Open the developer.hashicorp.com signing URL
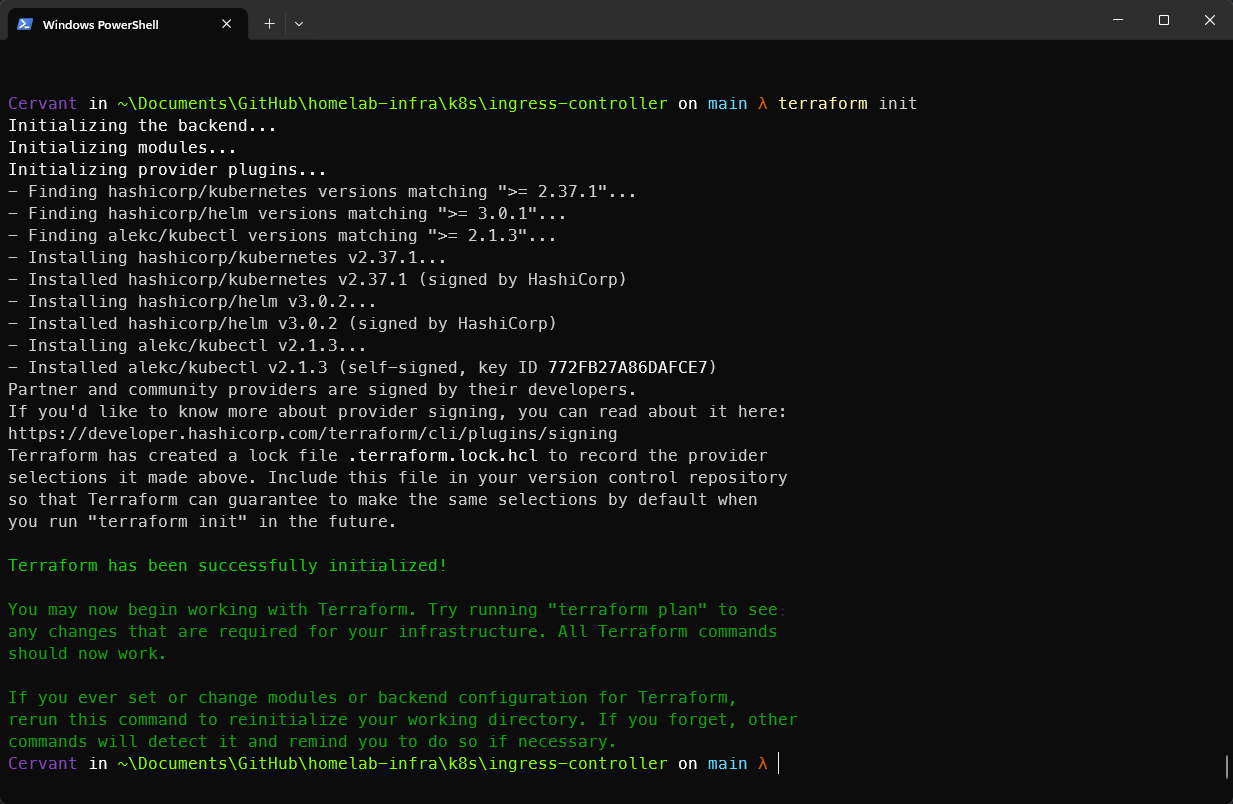Viewport: 1233px width, 804px height. 312,434
